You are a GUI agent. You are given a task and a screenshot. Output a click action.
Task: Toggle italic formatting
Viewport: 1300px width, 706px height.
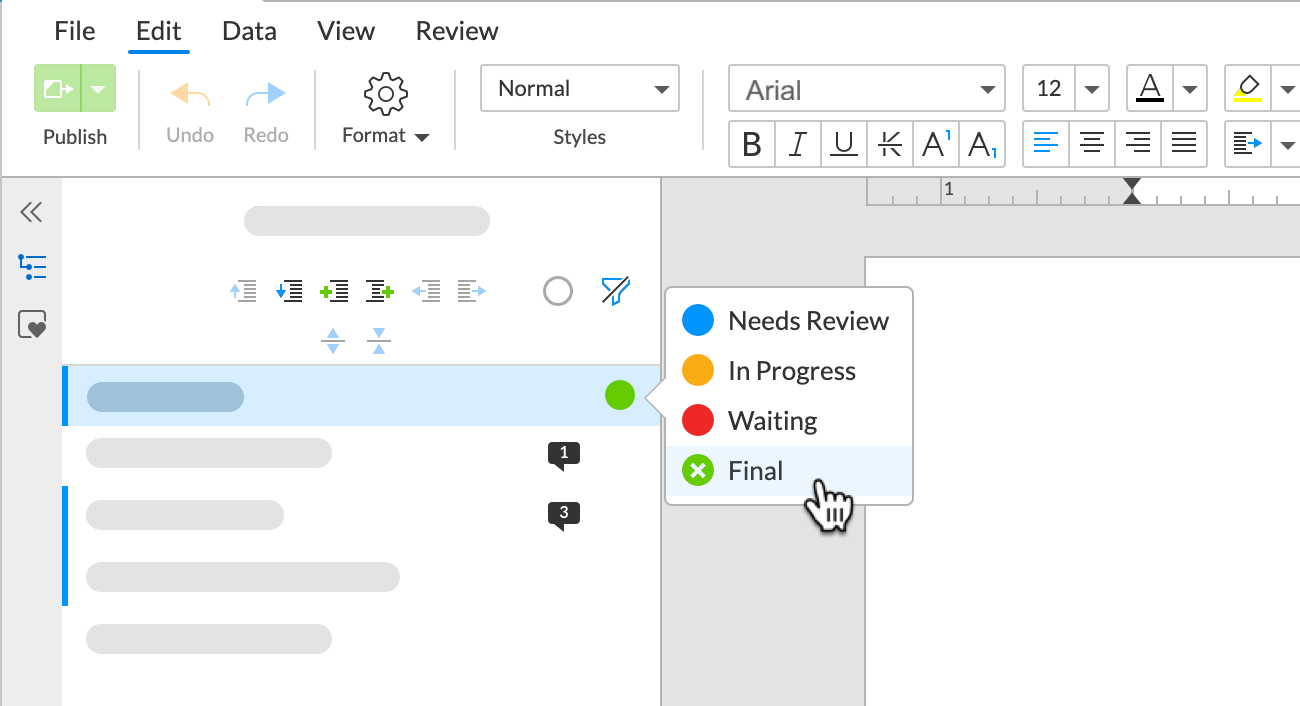coord(797,145)
